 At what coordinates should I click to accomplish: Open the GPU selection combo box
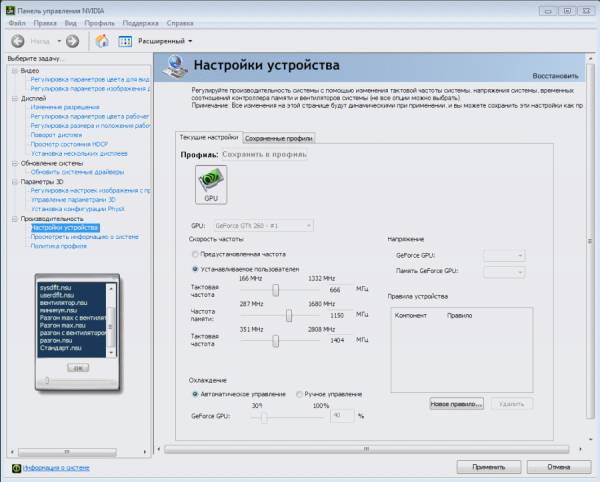click(263, 226)
